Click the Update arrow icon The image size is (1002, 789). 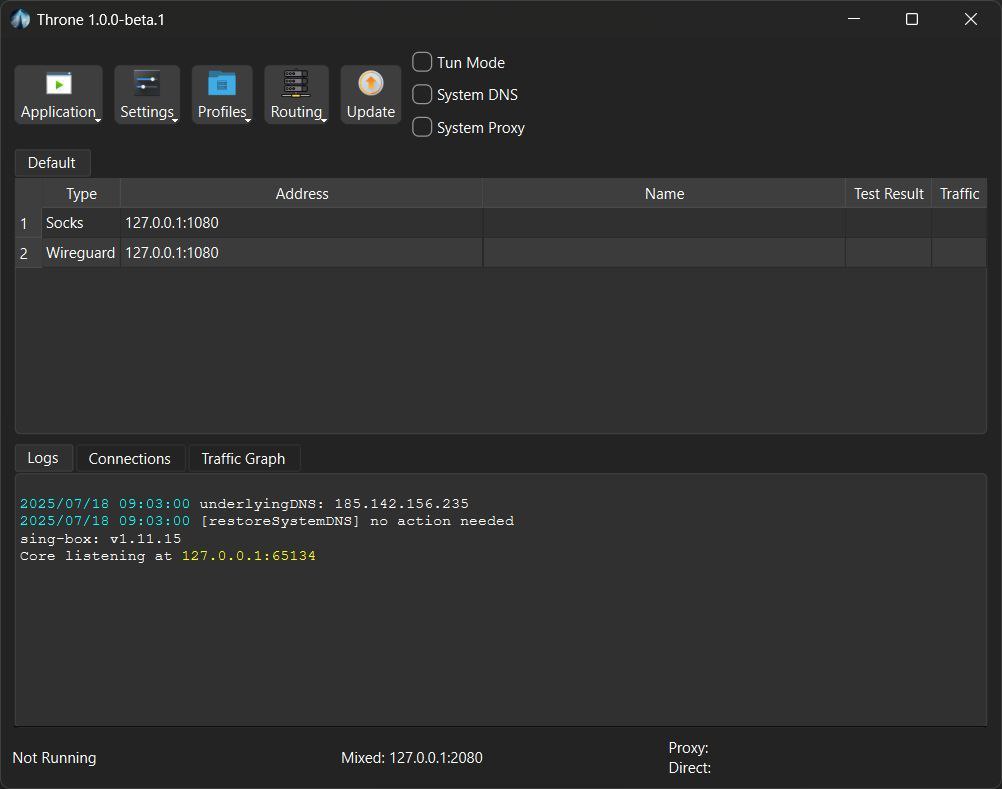coord(370,84)
